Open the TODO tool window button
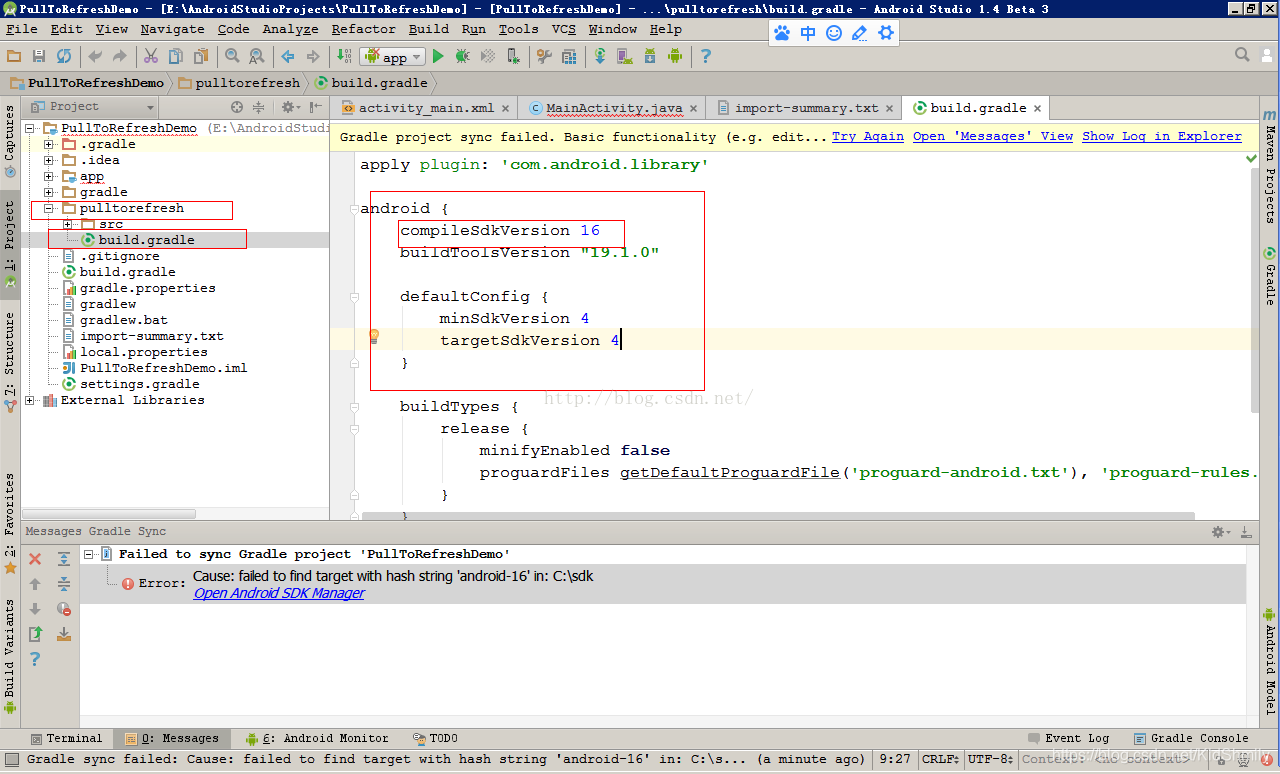 click(434, 738)
